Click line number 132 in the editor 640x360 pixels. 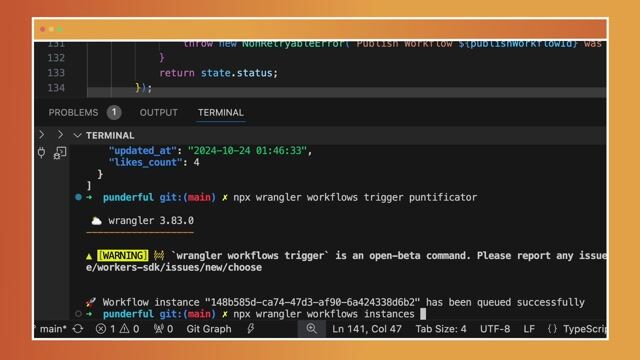[x=56, y=58]
